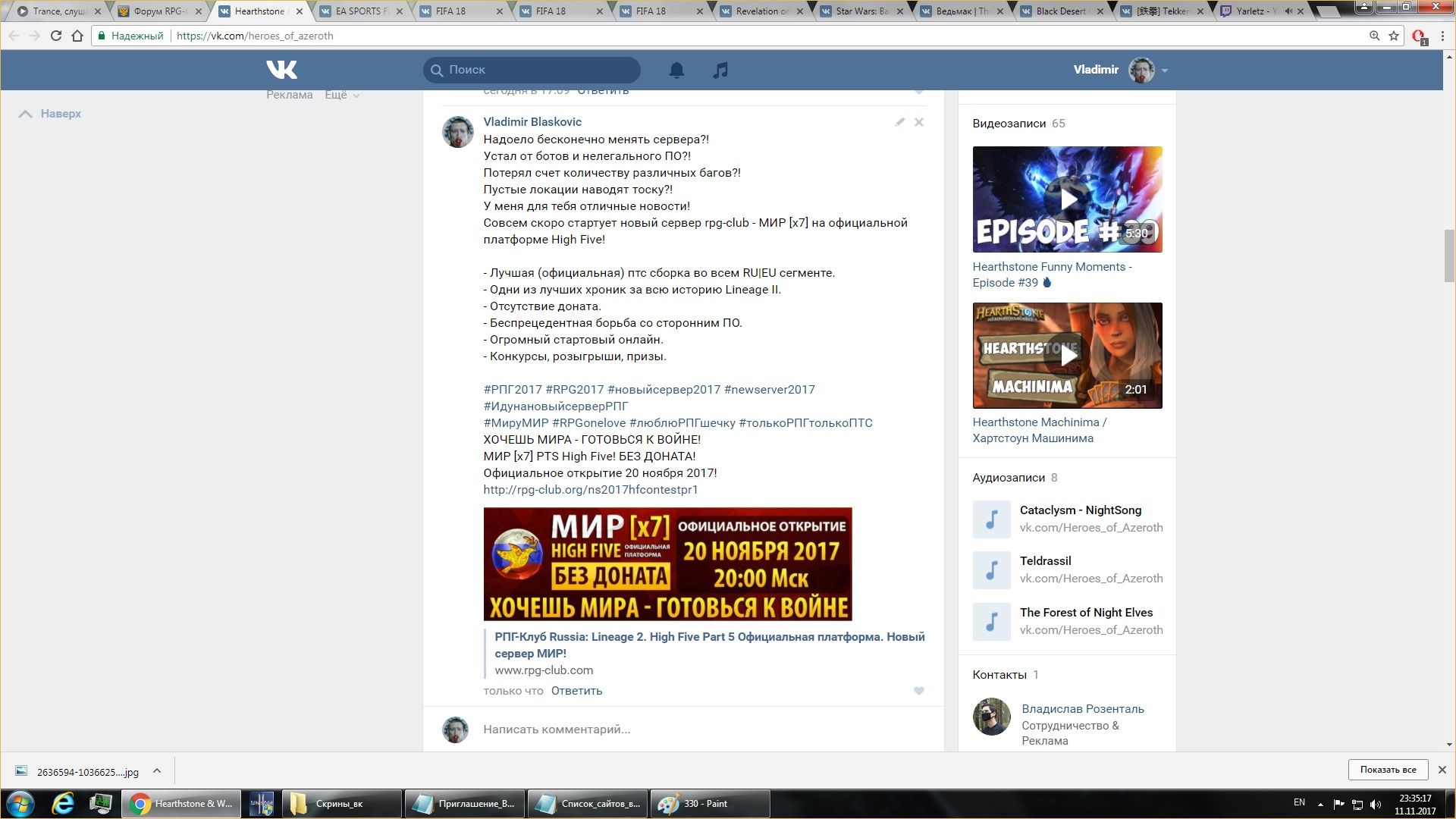Click the network tray icon
The height and width of the screenshot is (819, 1456).
point(1357,804)
